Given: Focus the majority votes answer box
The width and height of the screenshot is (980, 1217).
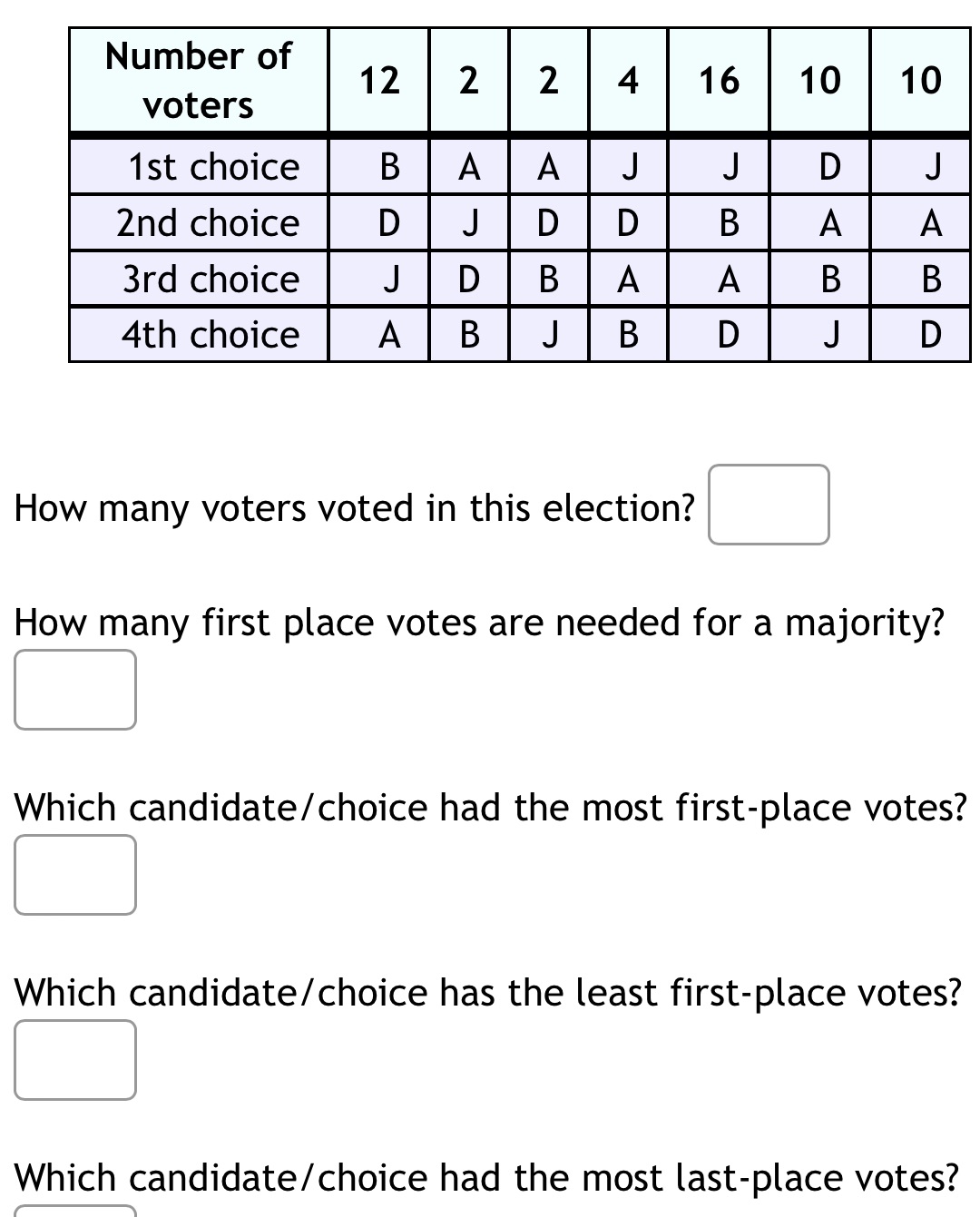Looking at the screenshot, I should [75, 690].
